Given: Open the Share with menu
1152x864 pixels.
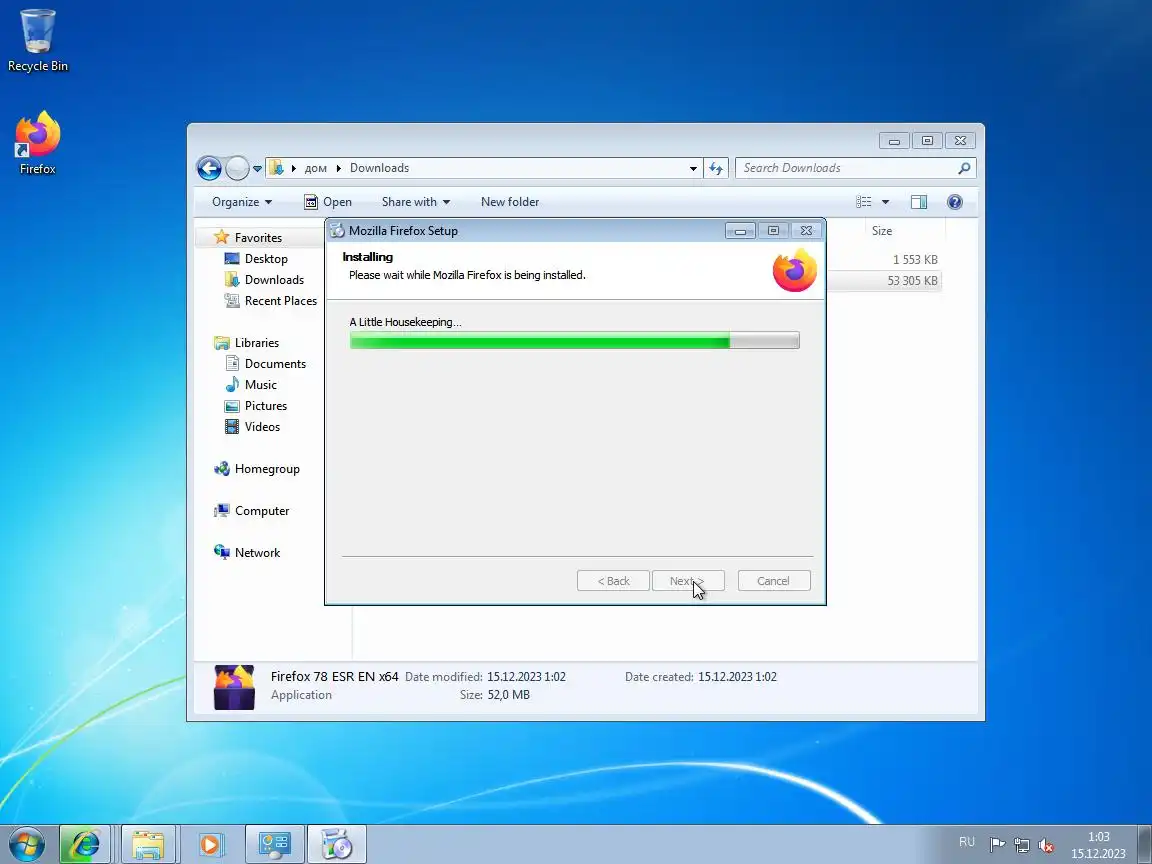Looking at the screenshot, I should [416, 202].
